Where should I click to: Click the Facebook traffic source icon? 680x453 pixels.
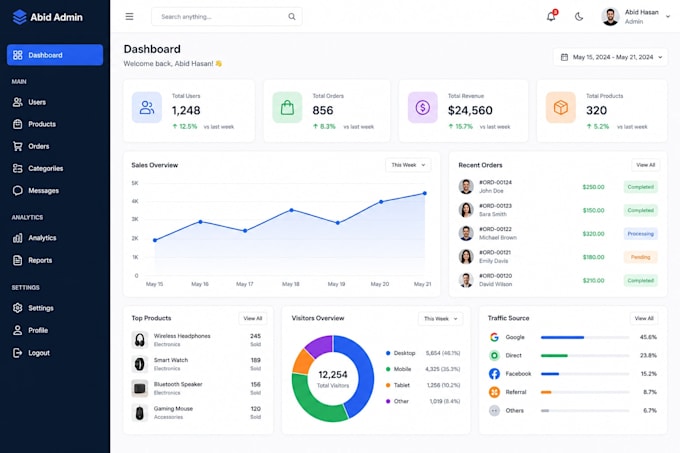(494, 374)
